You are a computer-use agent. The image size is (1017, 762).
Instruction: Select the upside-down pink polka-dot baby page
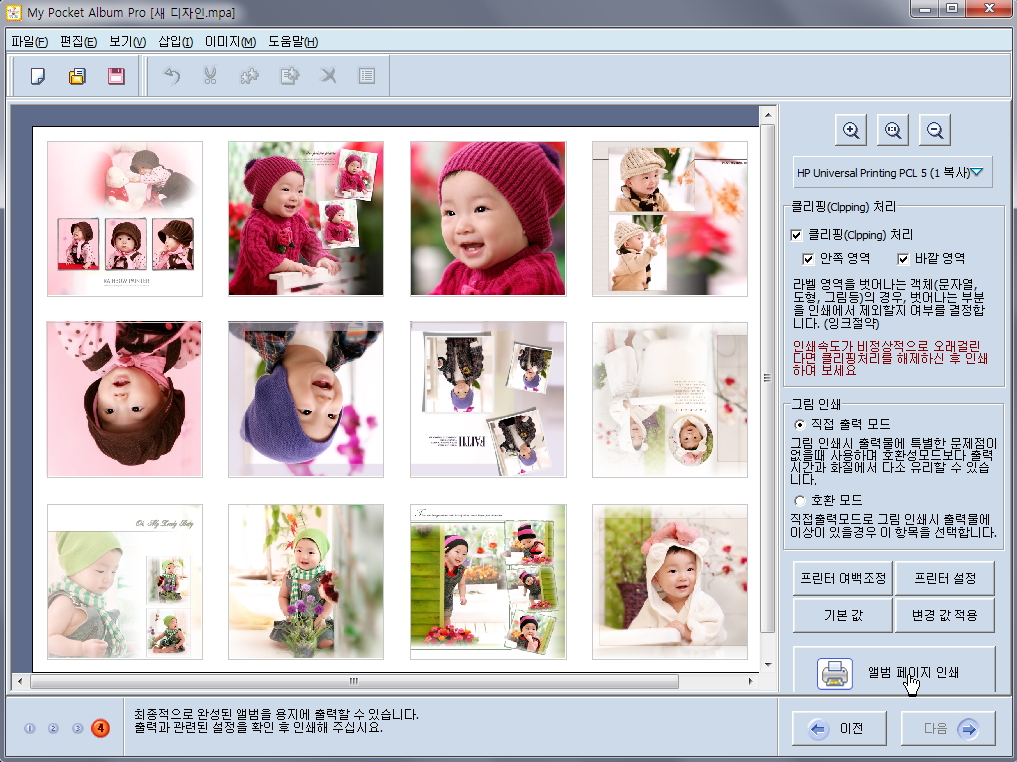125,399
